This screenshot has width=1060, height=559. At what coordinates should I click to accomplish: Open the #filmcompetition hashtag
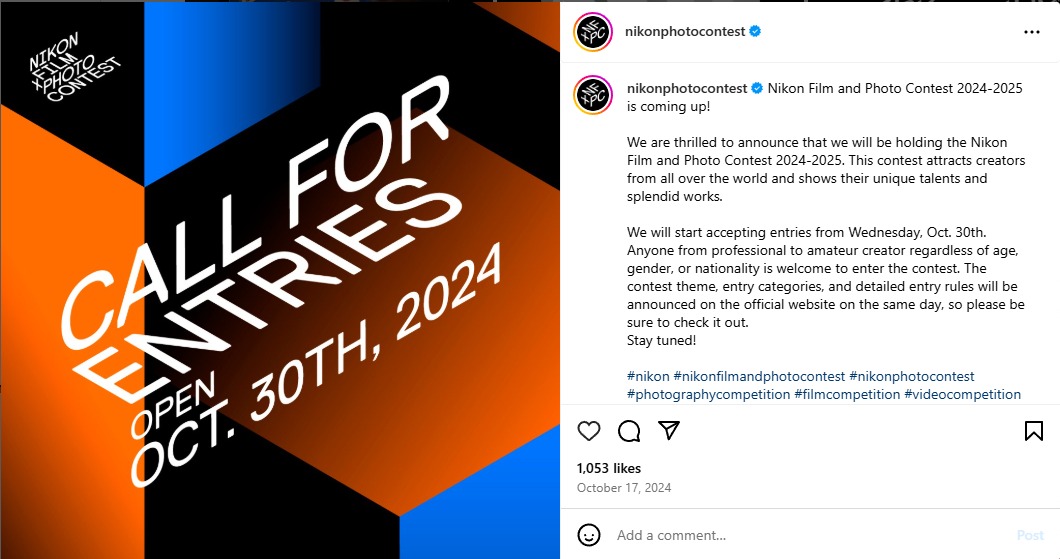pos(847,394)
